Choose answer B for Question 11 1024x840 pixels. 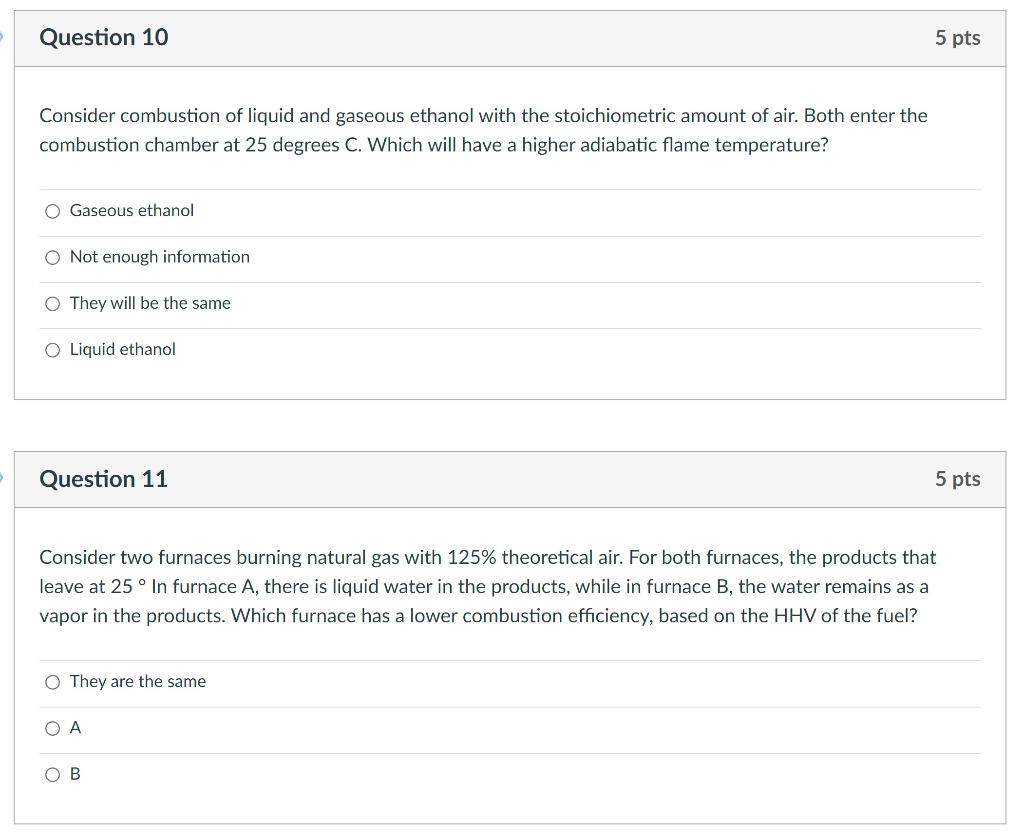(52, 775)
